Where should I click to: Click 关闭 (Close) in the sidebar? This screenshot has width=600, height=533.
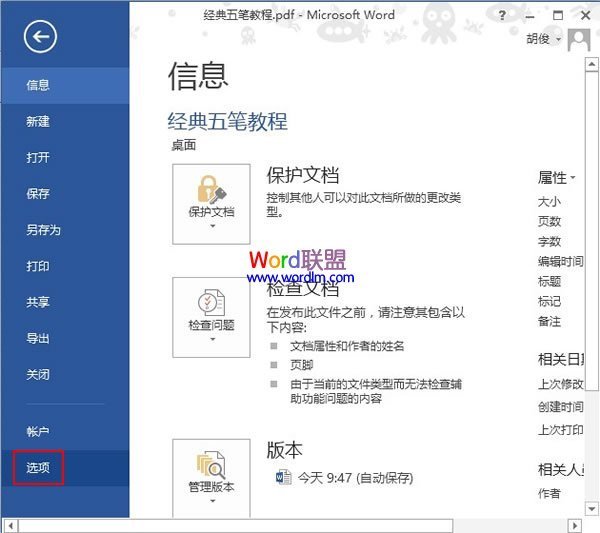point(38,374)
